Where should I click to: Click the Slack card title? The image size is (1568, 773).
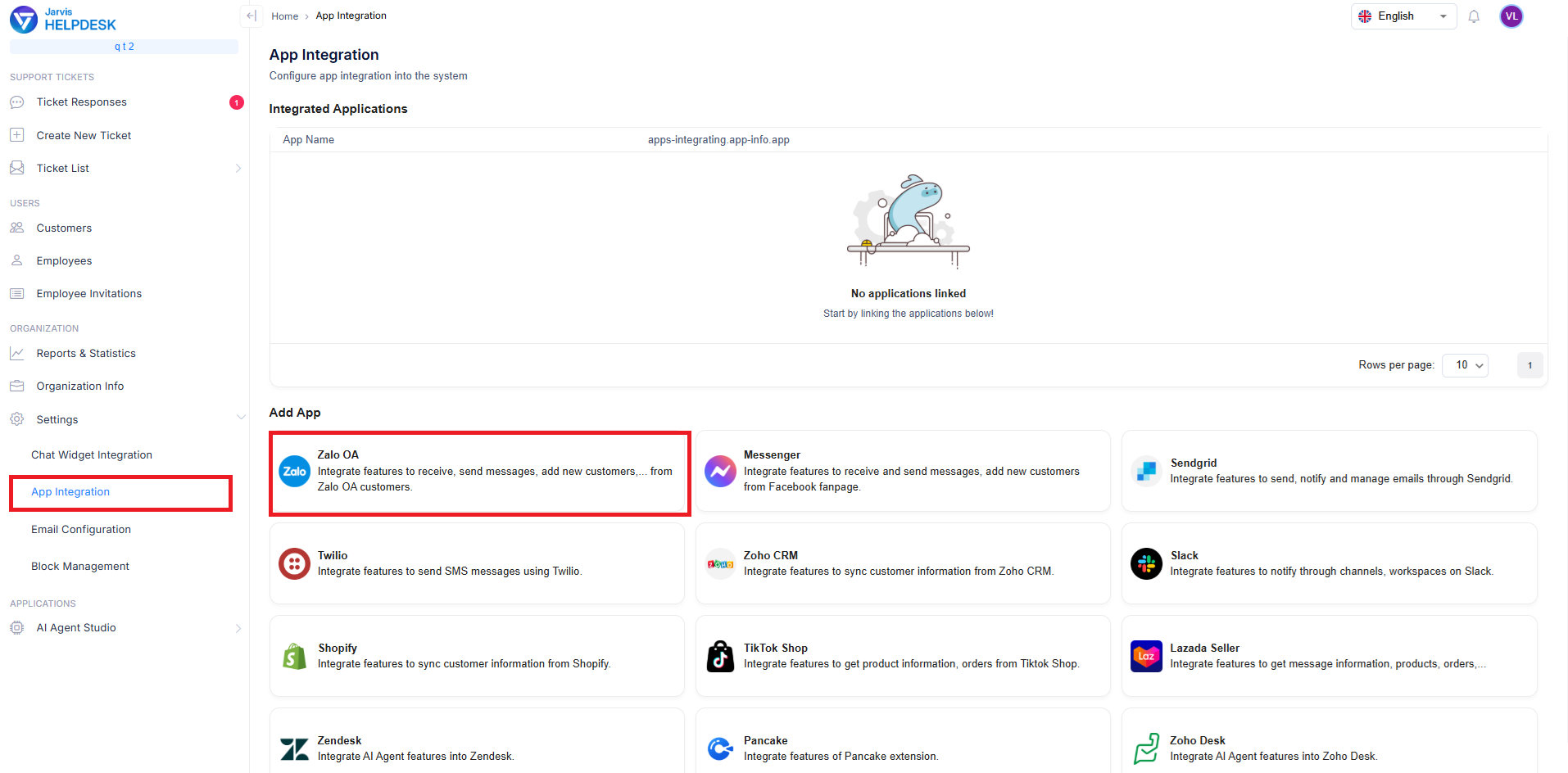tap(1185, 555)
